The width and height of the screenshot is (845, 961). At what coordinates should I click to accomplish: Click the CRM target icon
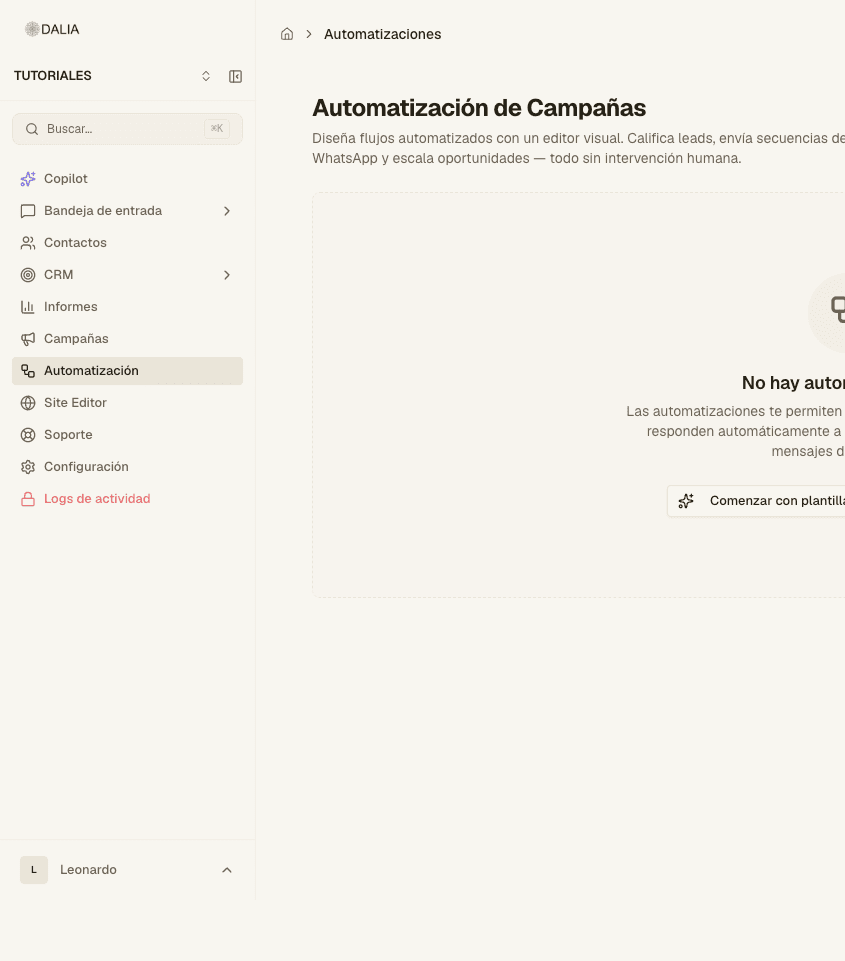point(28,275)
